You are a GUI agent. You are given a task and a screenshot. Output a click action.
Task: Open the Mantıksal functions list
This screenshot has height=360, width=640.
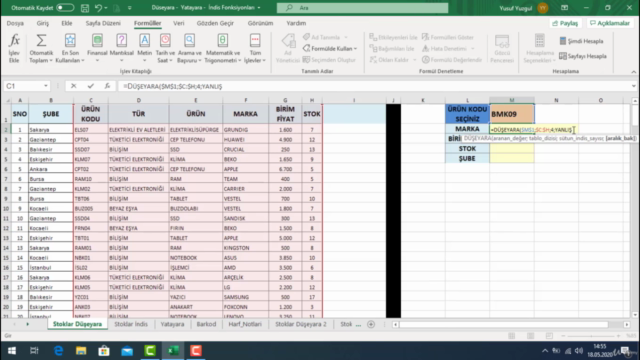pyautogui.click(x=121, y=48)
